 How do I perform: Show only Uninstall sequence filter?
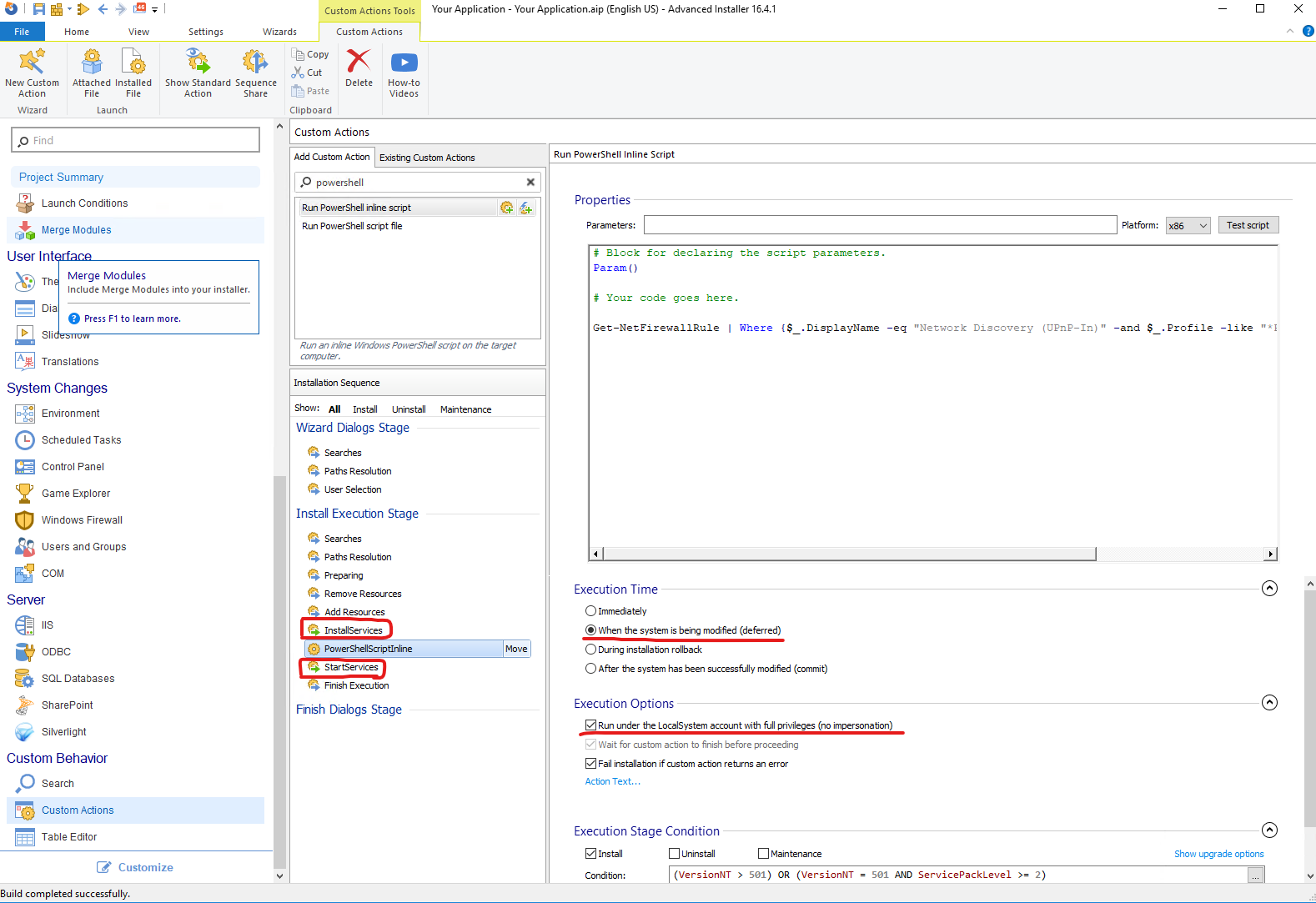[x=409, y=409]
